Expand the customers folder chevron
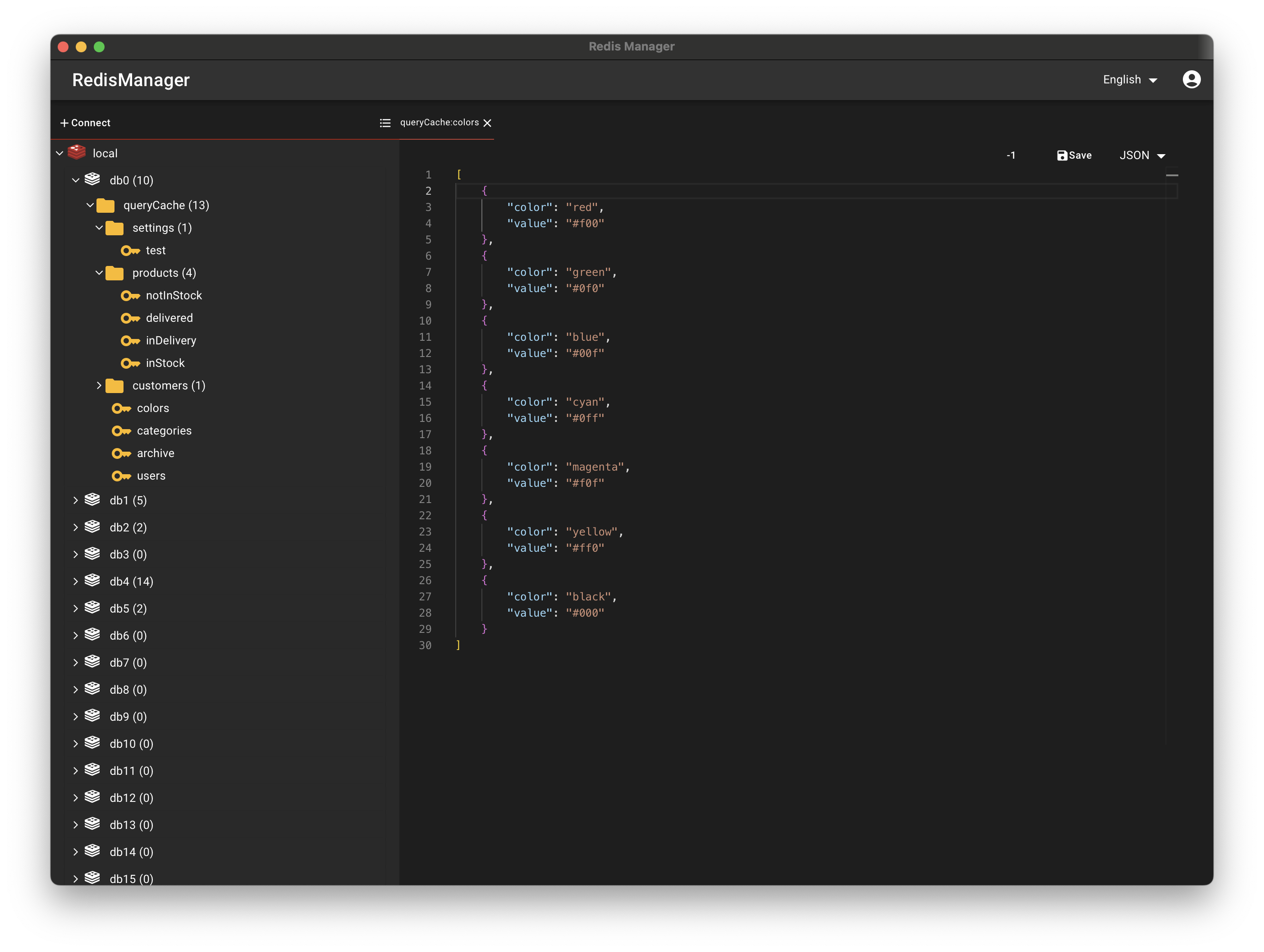 click(99, 386)
